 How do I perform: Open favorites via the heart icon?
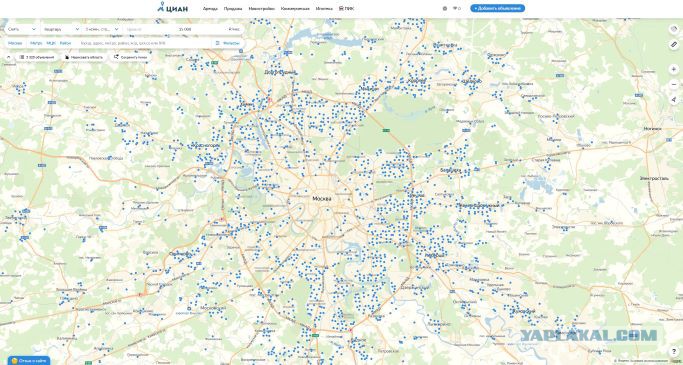coord(456,8)
